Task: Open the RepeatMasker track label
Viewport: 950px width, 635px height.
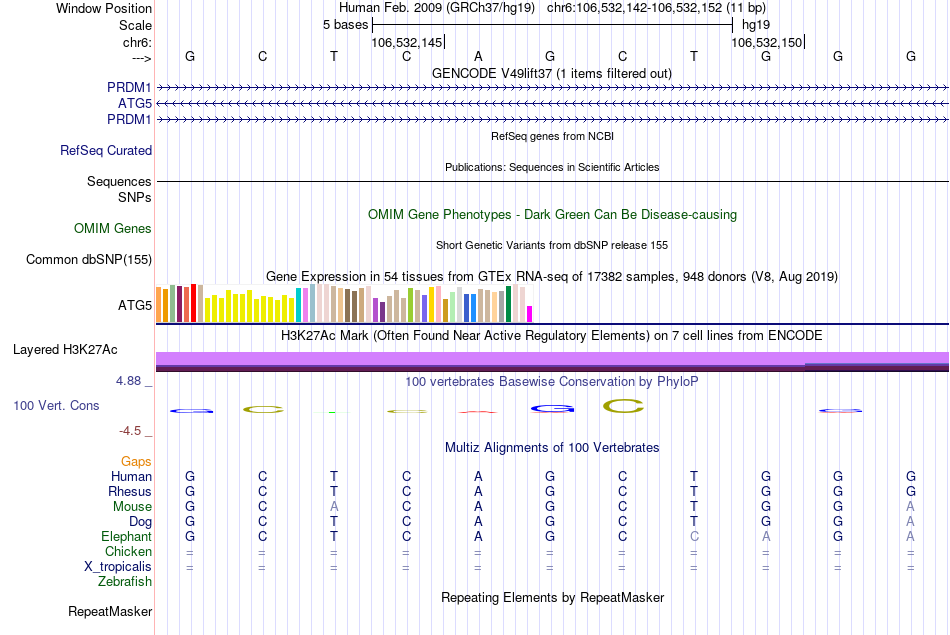Action: coord(110,611)
